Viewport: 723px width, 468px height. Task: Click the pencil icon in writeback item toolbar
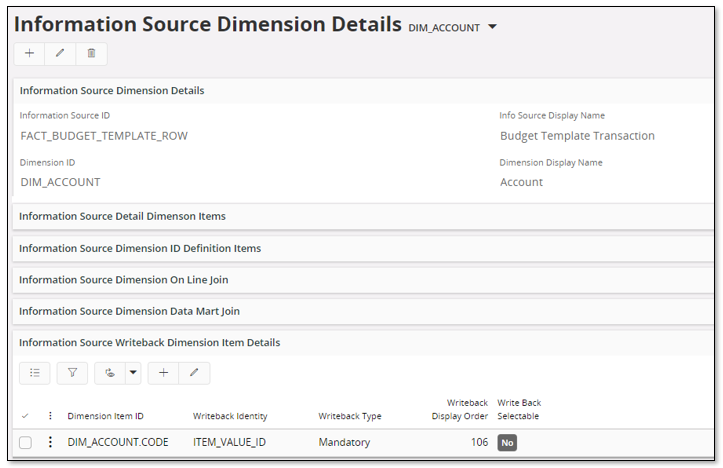[194, 373]
